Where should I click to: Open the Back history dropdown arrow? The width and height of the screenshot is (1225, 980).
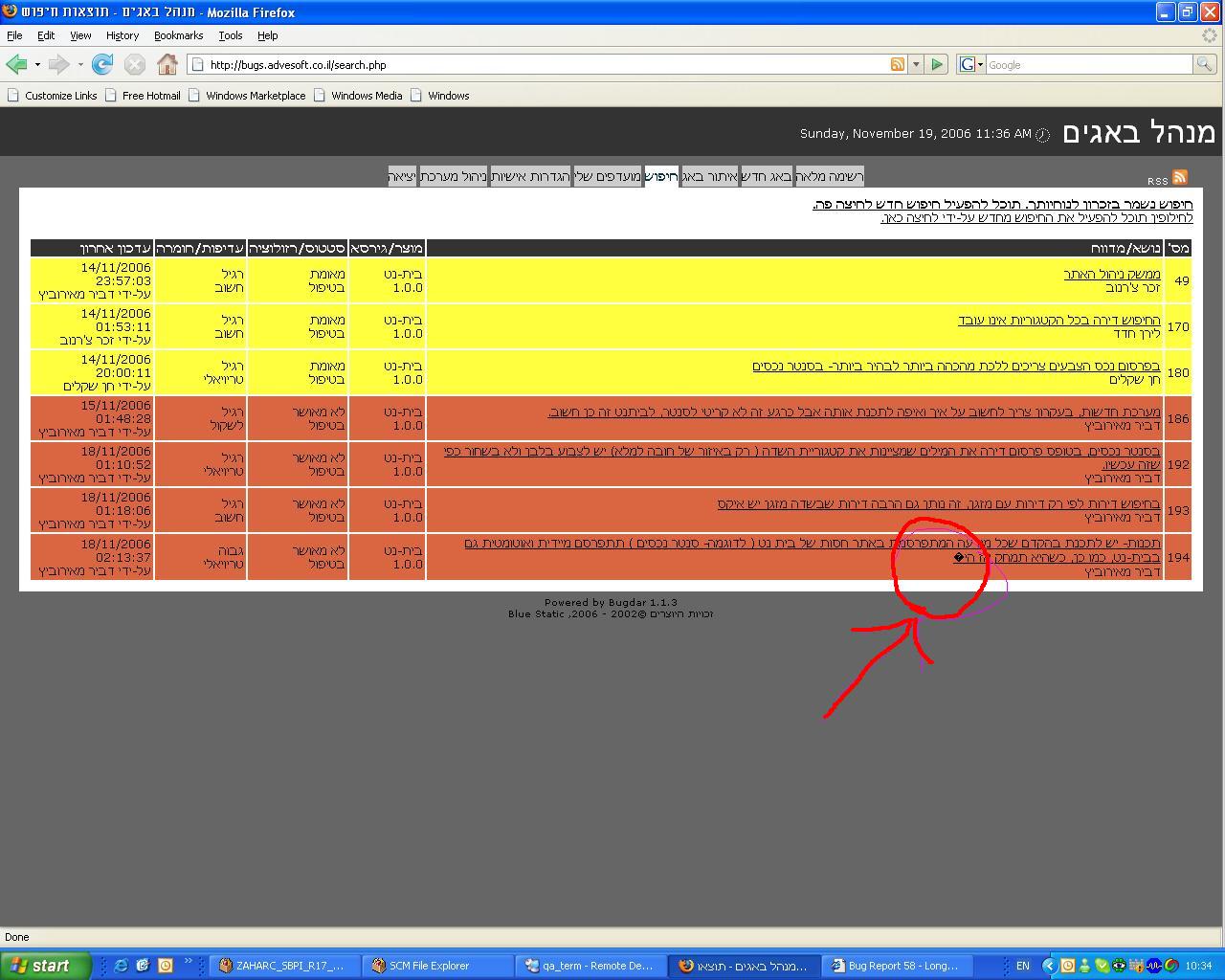point(37,64)
